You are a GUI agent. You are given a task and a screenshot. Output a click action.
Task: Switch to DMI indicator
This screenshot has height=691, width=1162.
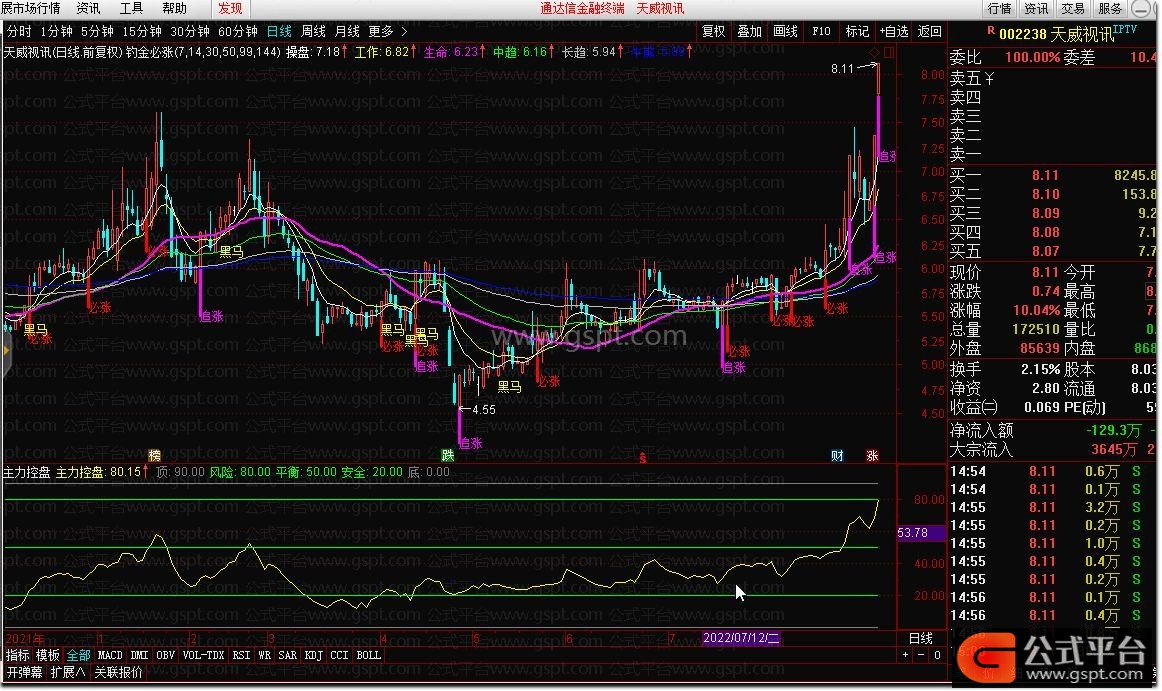139,655
